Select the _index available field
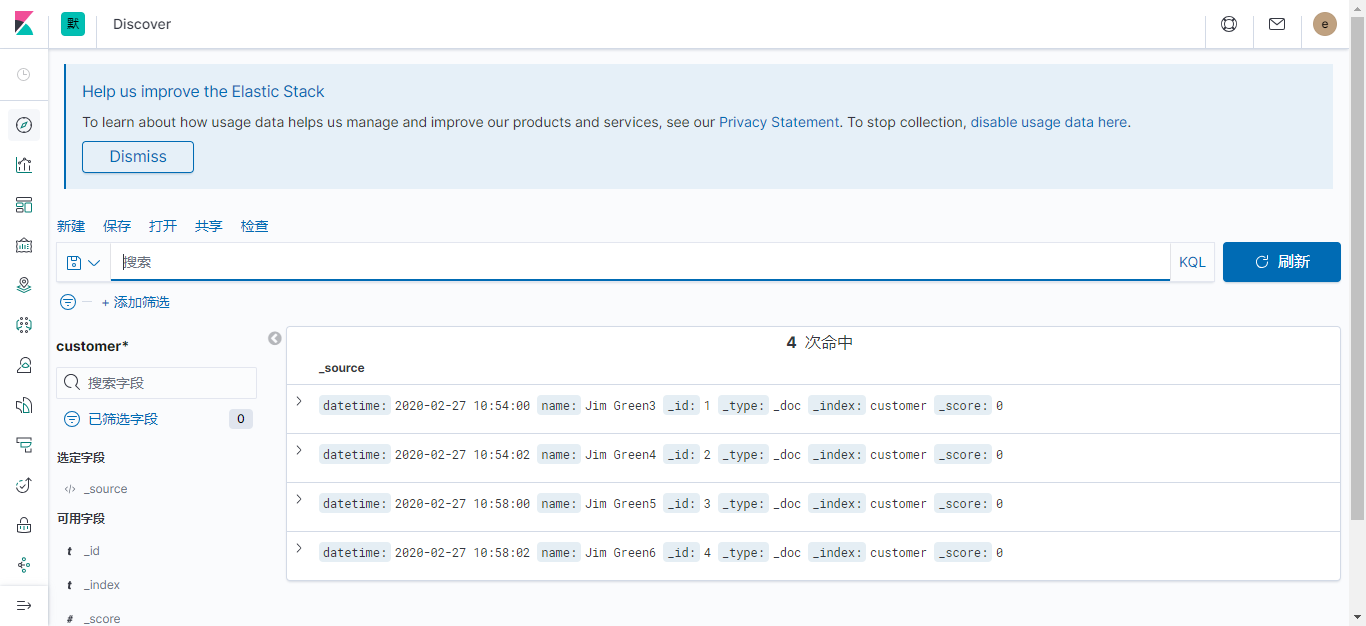The height and width of the screenshot is (626, 1366). pos(101,585)
